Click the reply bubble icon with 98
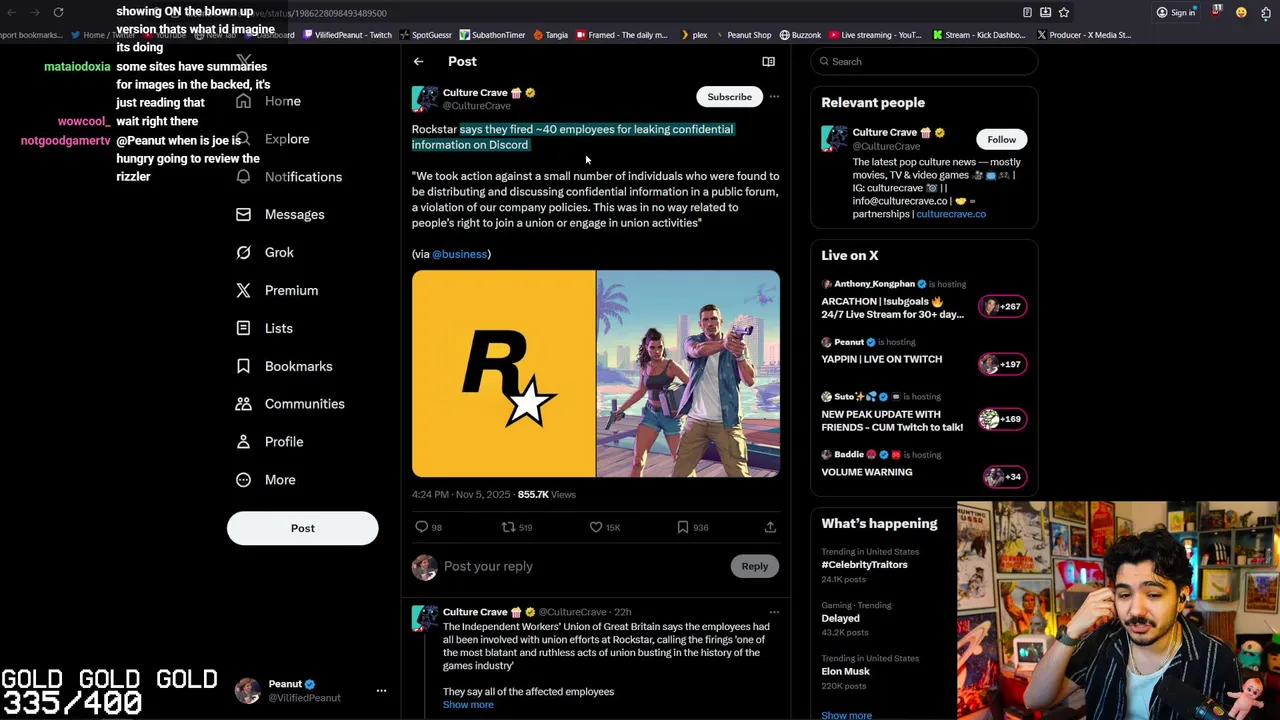This screenshot has height=720, width=1280. pos(422,527)
